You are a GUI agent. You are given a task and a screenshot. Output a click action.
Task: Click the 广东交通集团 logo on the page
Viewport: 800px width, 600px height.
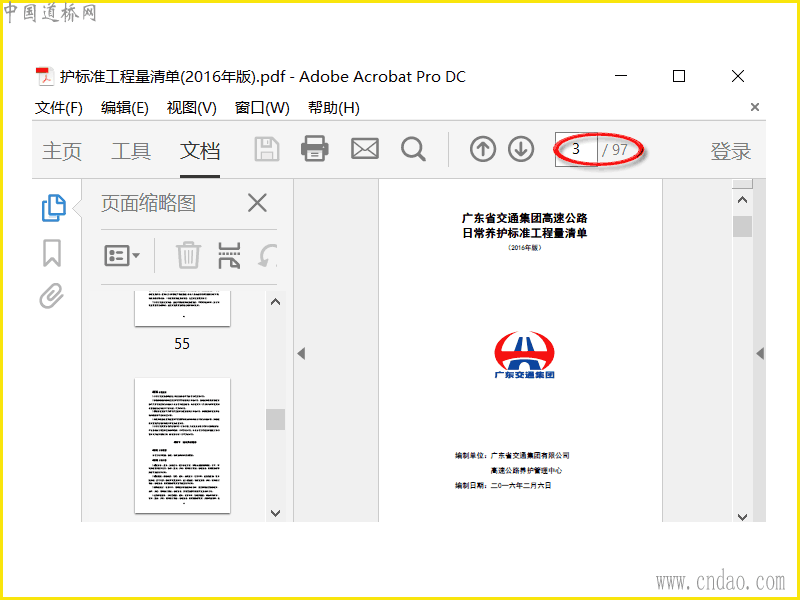point(524,355)
